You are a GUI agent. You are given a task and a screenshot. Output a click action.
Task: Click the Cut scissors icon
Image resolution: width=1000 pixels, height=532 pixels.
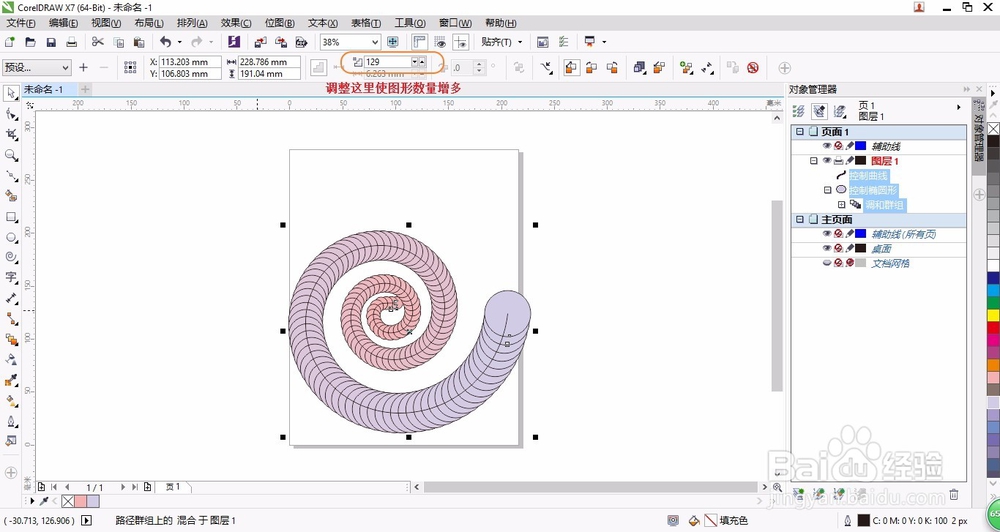98,42
